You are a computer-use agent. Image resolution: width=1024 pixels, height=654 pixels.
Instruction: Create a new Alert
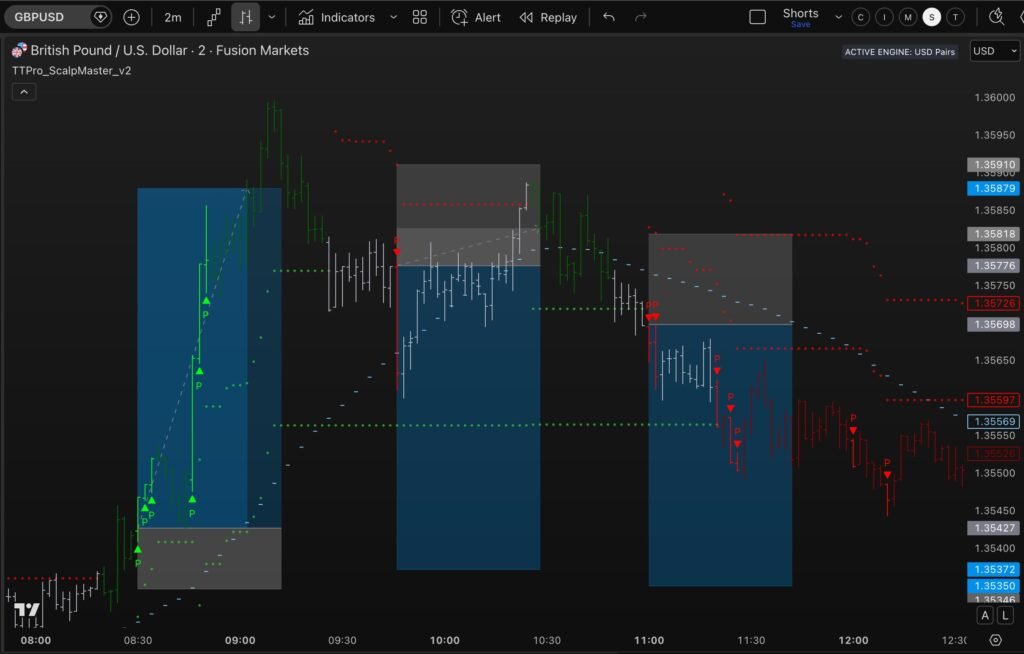(476, 17)
